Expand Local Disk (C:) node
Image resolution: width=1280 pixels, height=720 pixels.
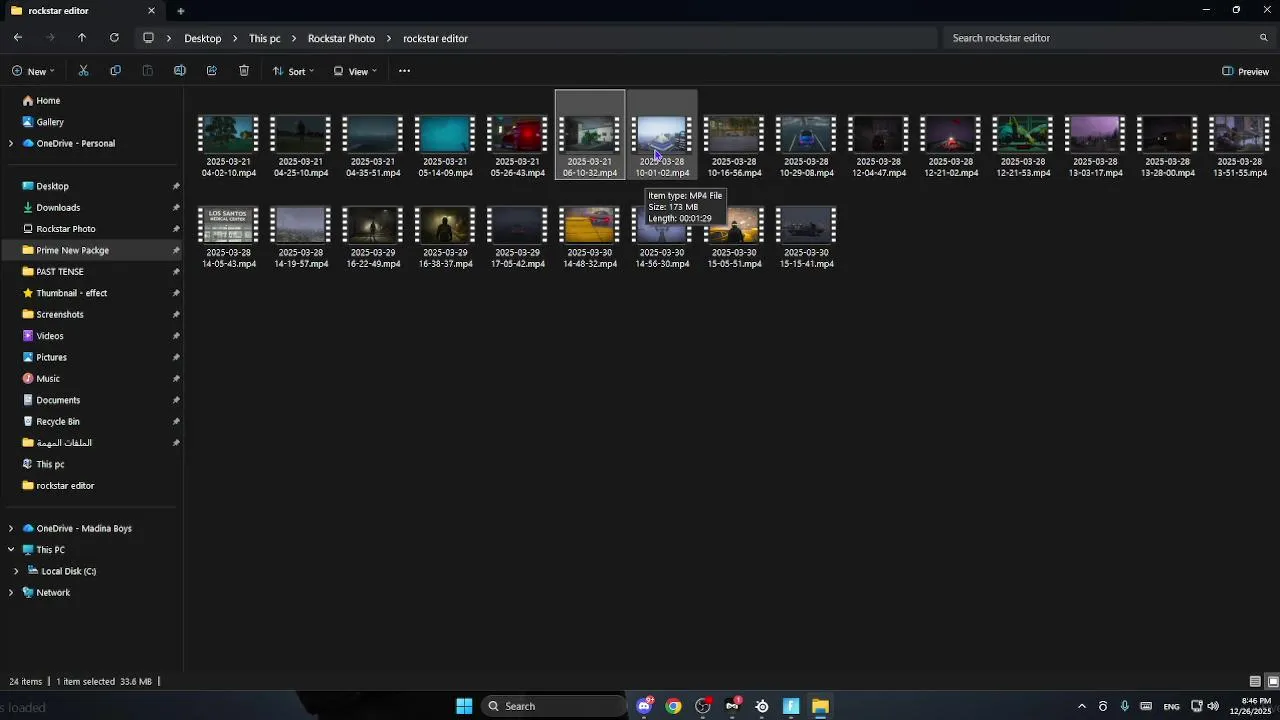tap(16, 571)
